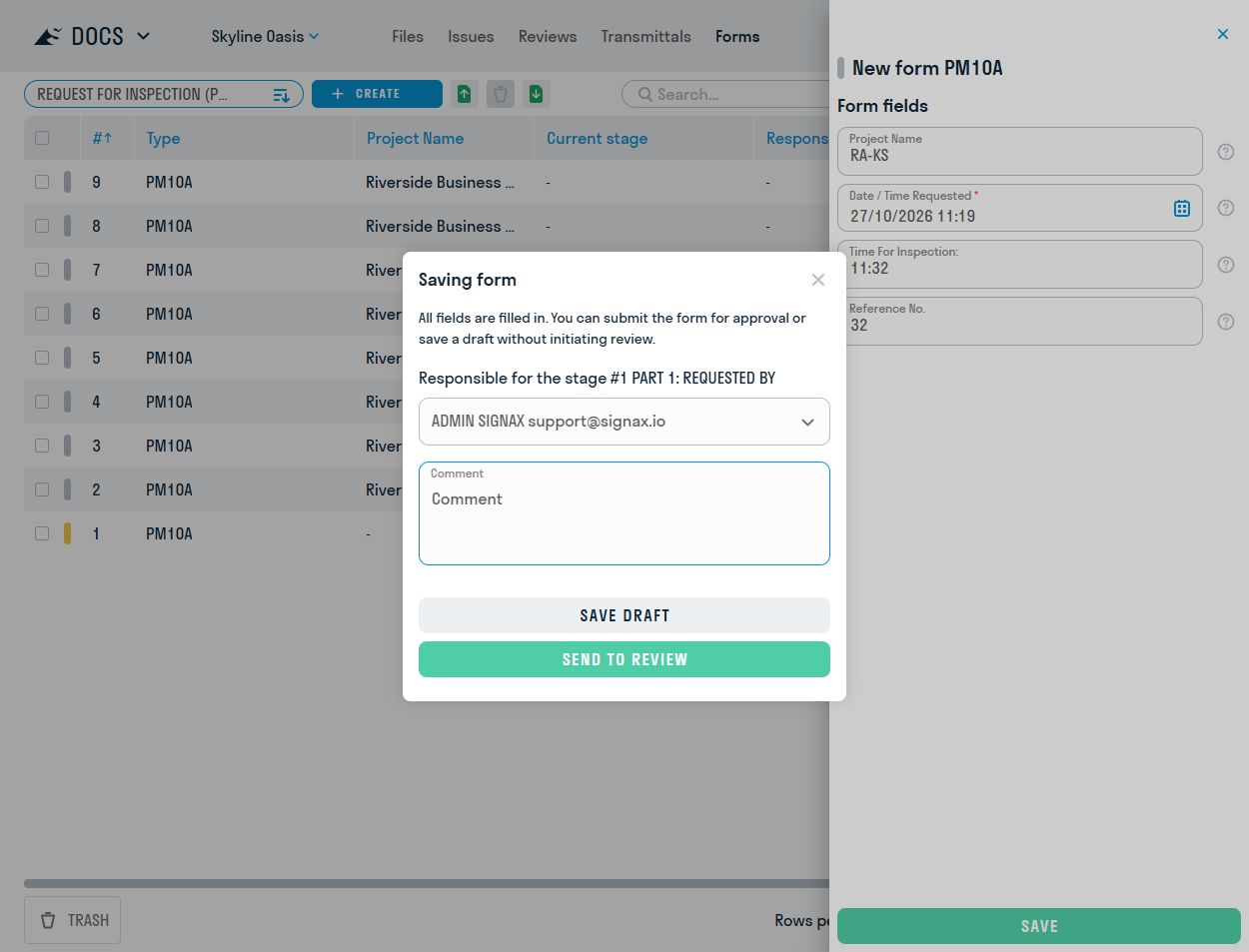Open the calendar picker for Date / Time Requested
Screen dimensions: 1249x952
click(x=1182, y=208)
